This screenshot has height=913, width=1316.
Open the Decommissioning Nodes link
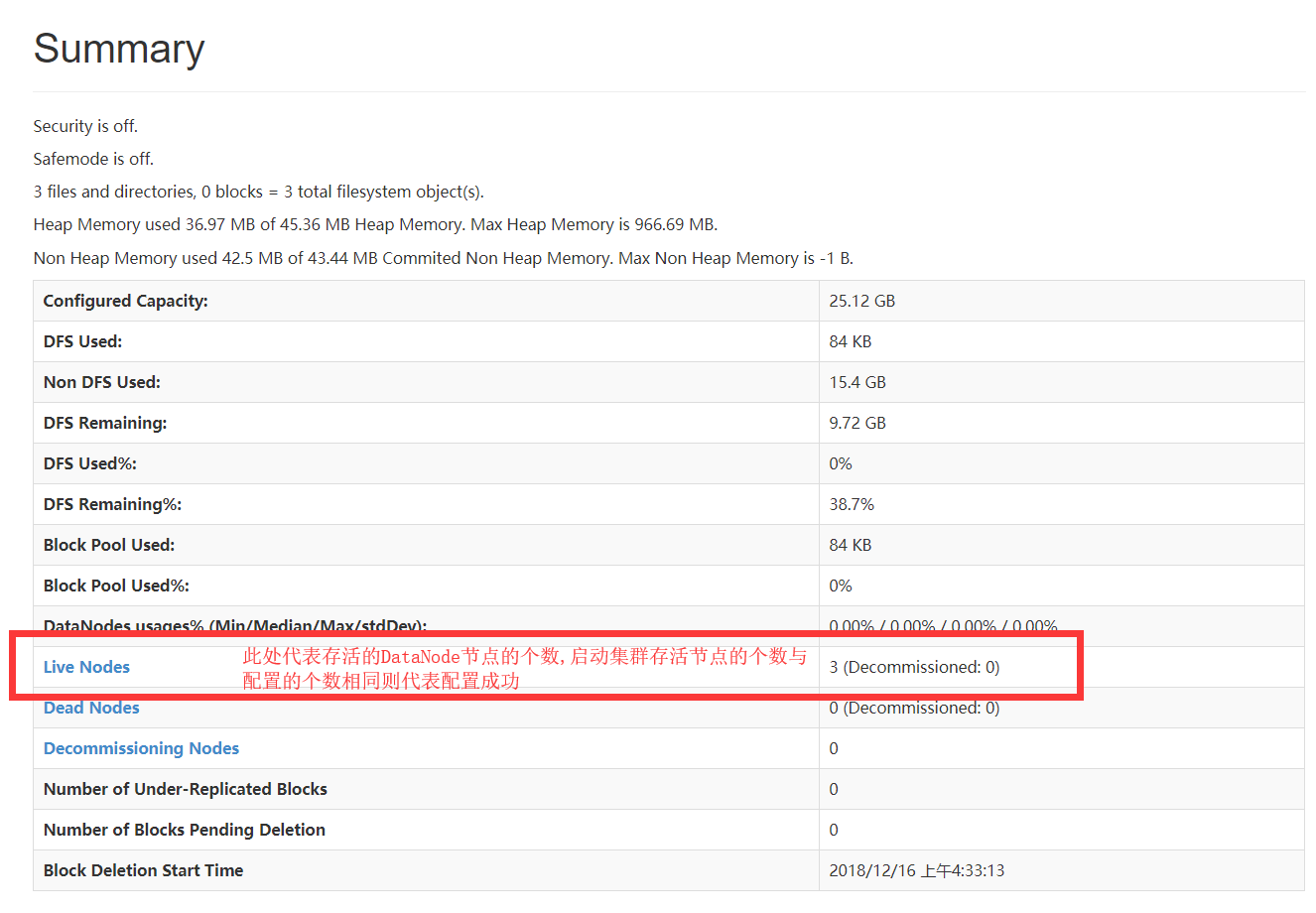click(x=141, y=748)
